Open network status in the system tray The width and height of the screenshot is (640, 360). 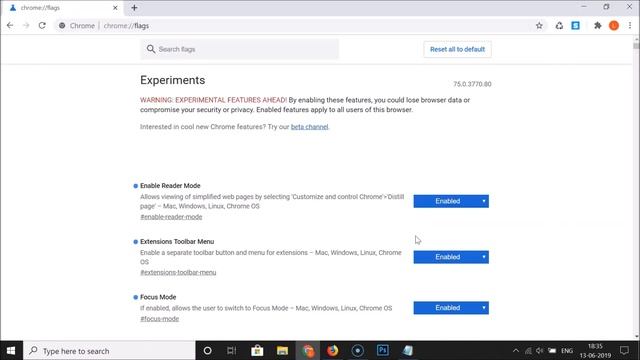point(528,351)
